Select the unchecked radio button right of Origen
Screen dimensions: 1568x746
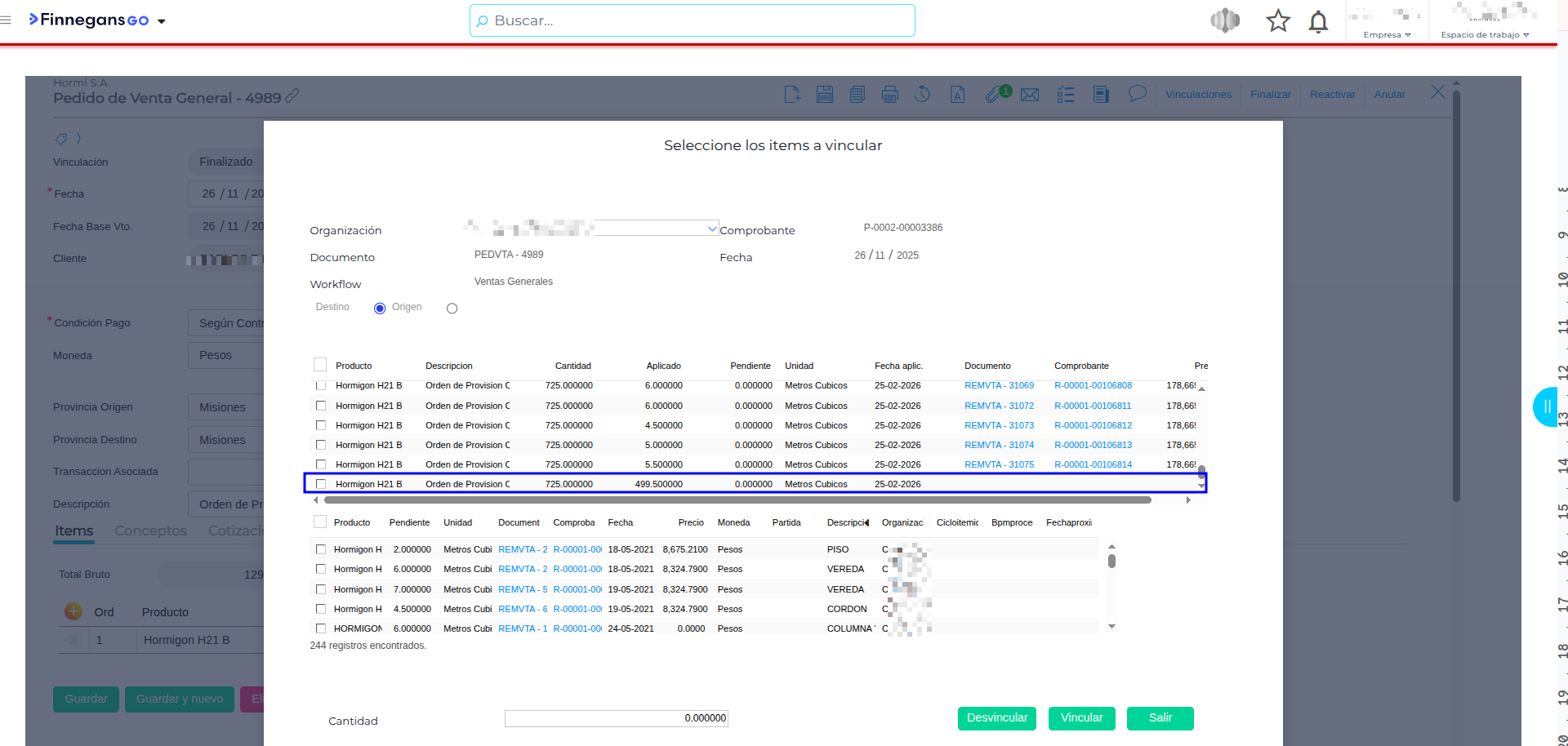452,309
